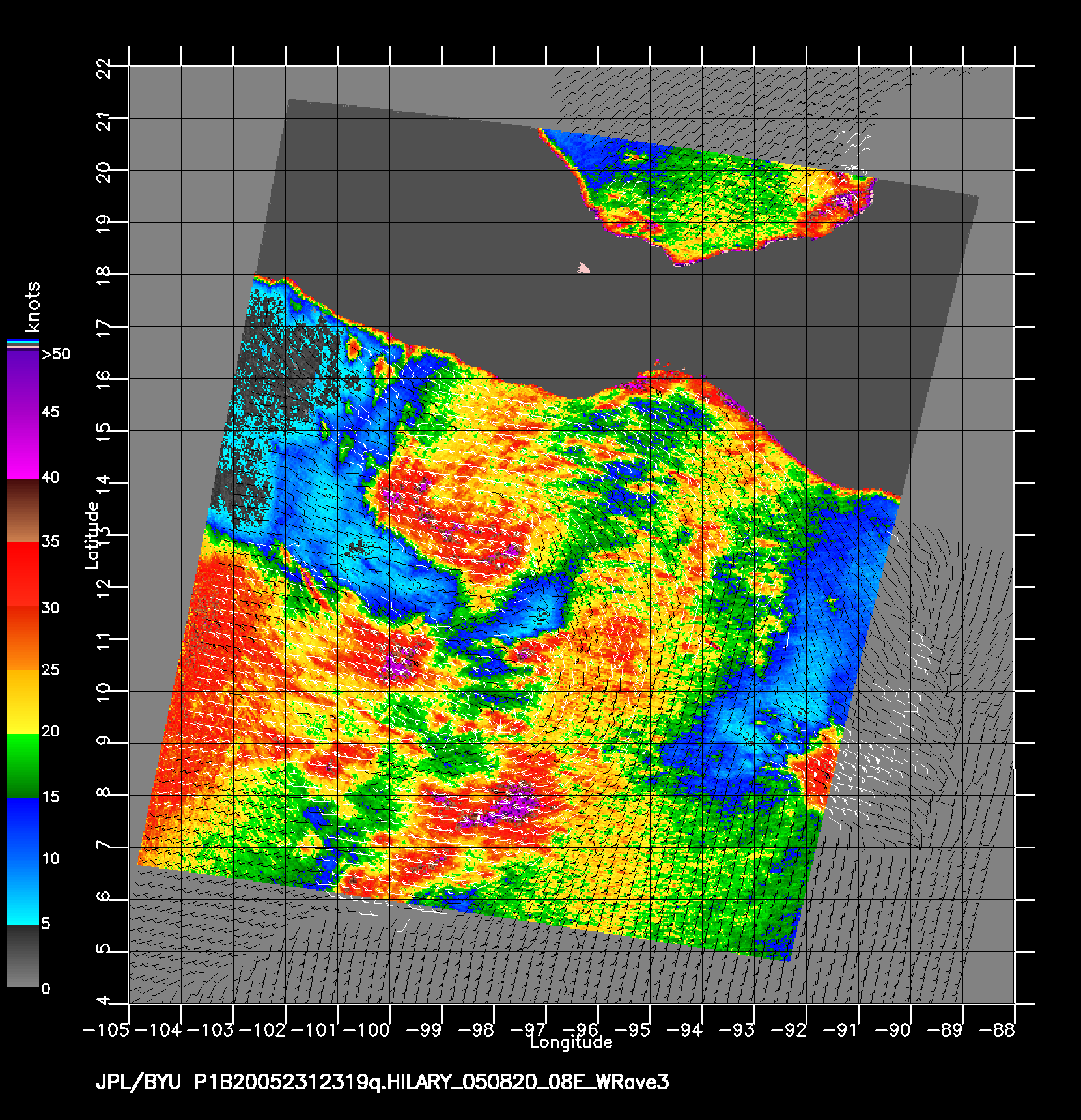Click the gray 0-5 knots legend band

tap(23, 956)
